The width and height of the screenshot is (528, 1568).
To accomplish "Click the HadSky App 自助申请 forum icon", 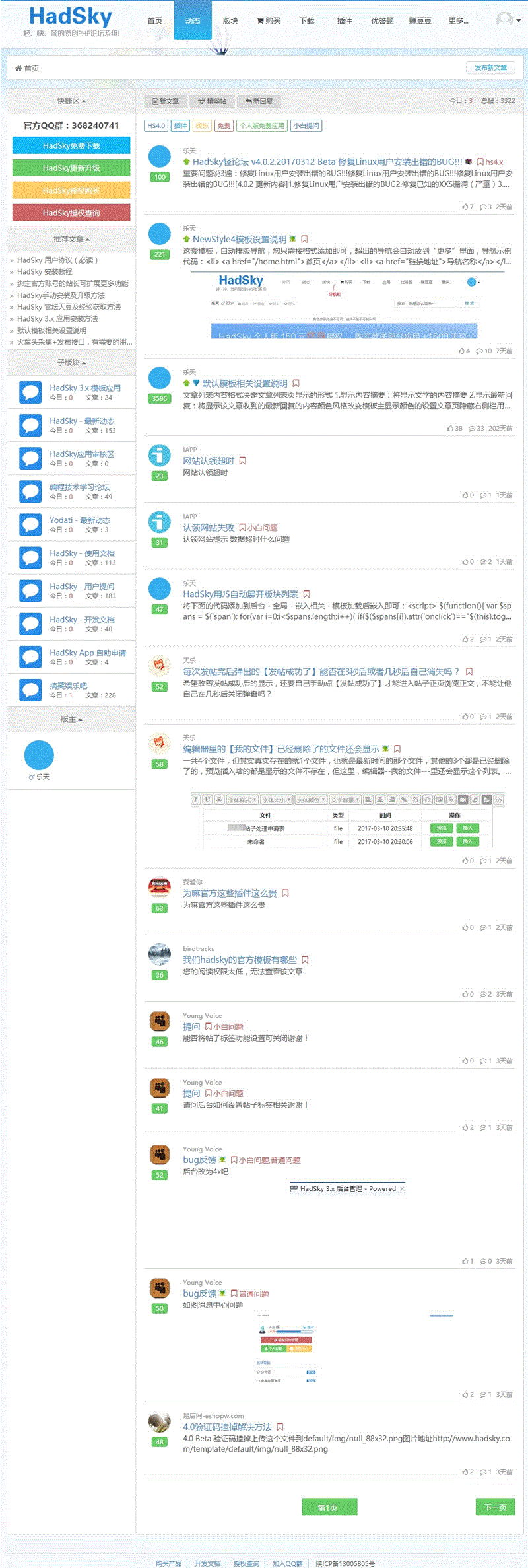I will click(x=30, y=657).
